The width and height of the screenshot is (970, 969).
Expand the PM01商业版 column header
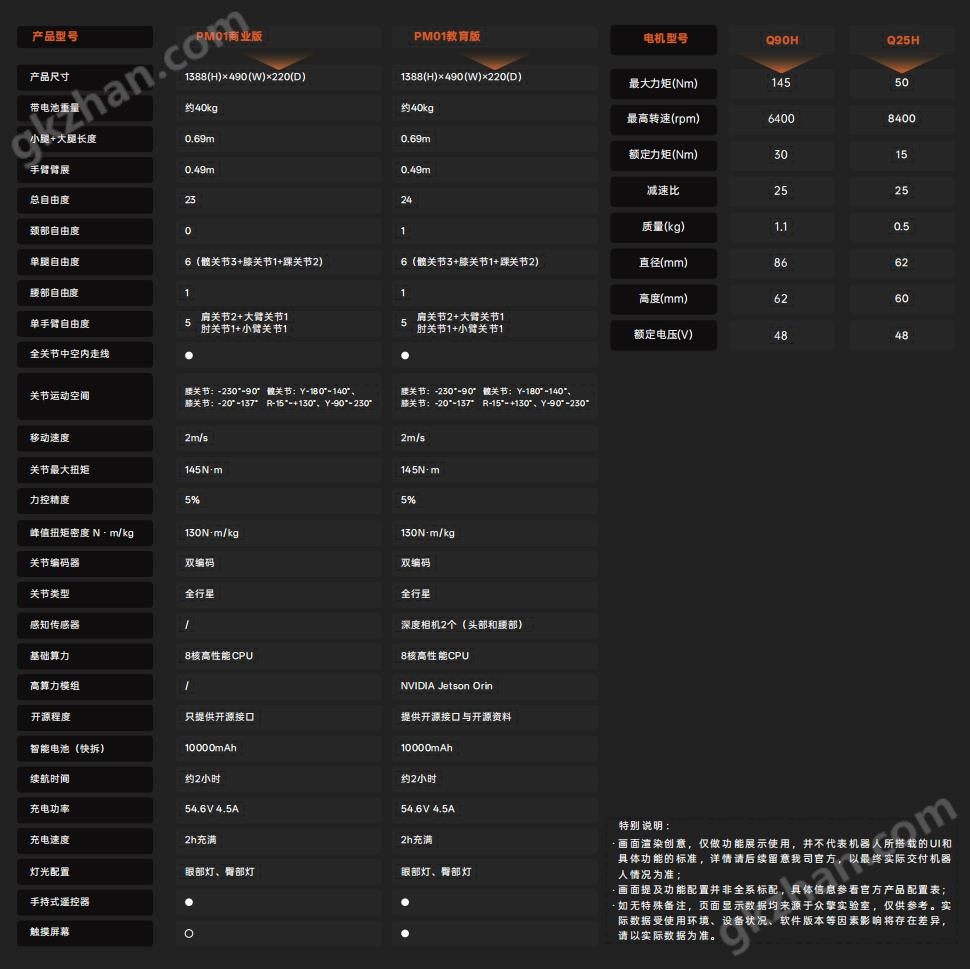click(x=229, y=37)
